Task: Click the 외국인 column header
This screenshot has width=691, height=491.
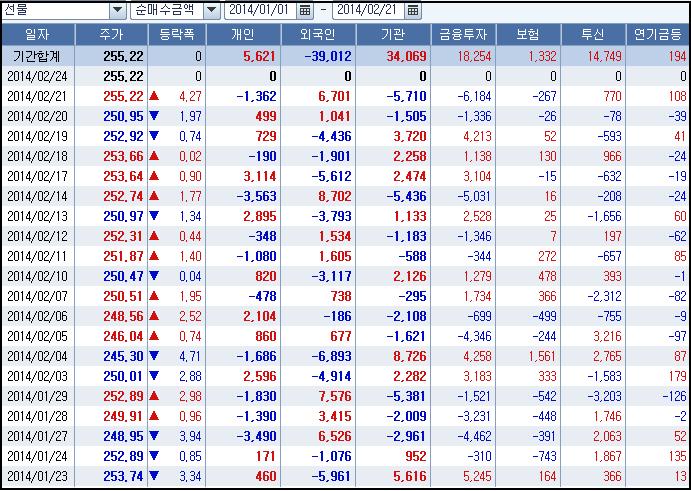Action: pos(318,34)
